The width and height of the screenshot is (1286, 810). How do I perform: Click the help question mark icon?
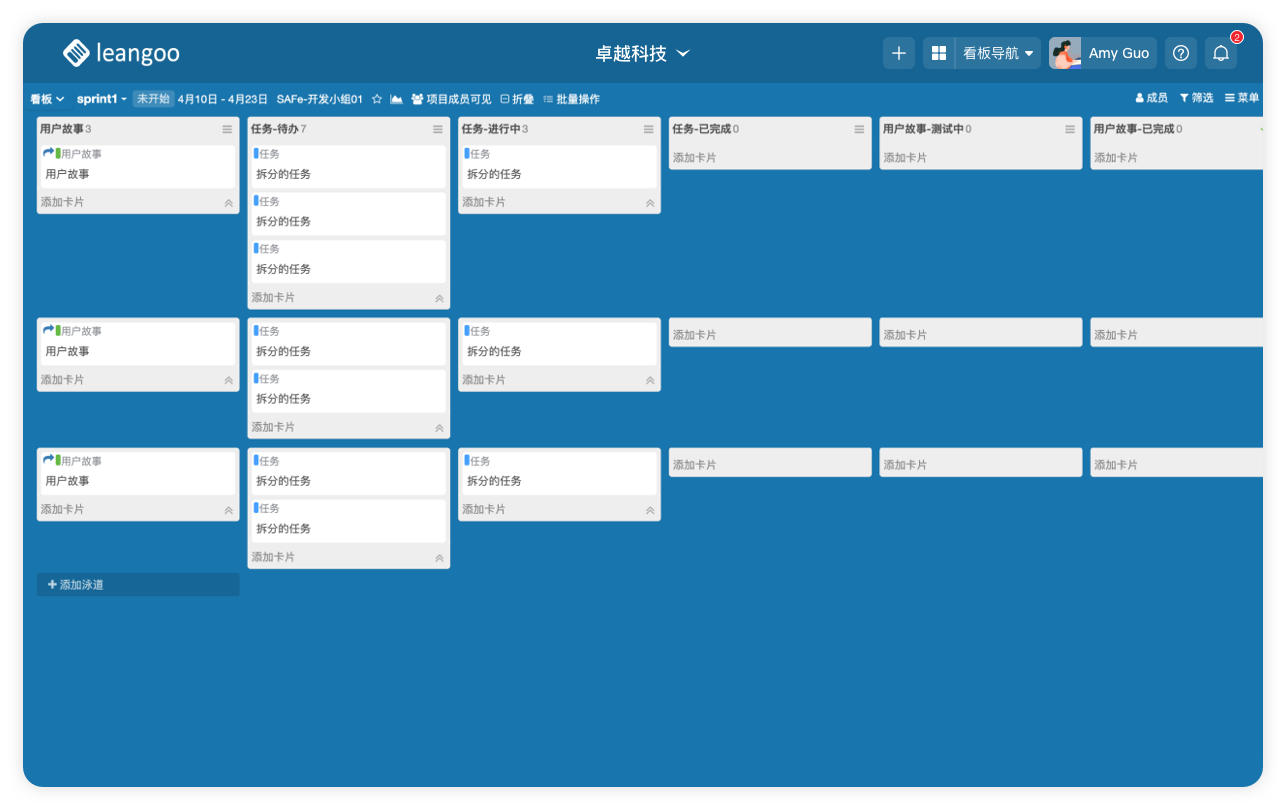coord(1180,53)
